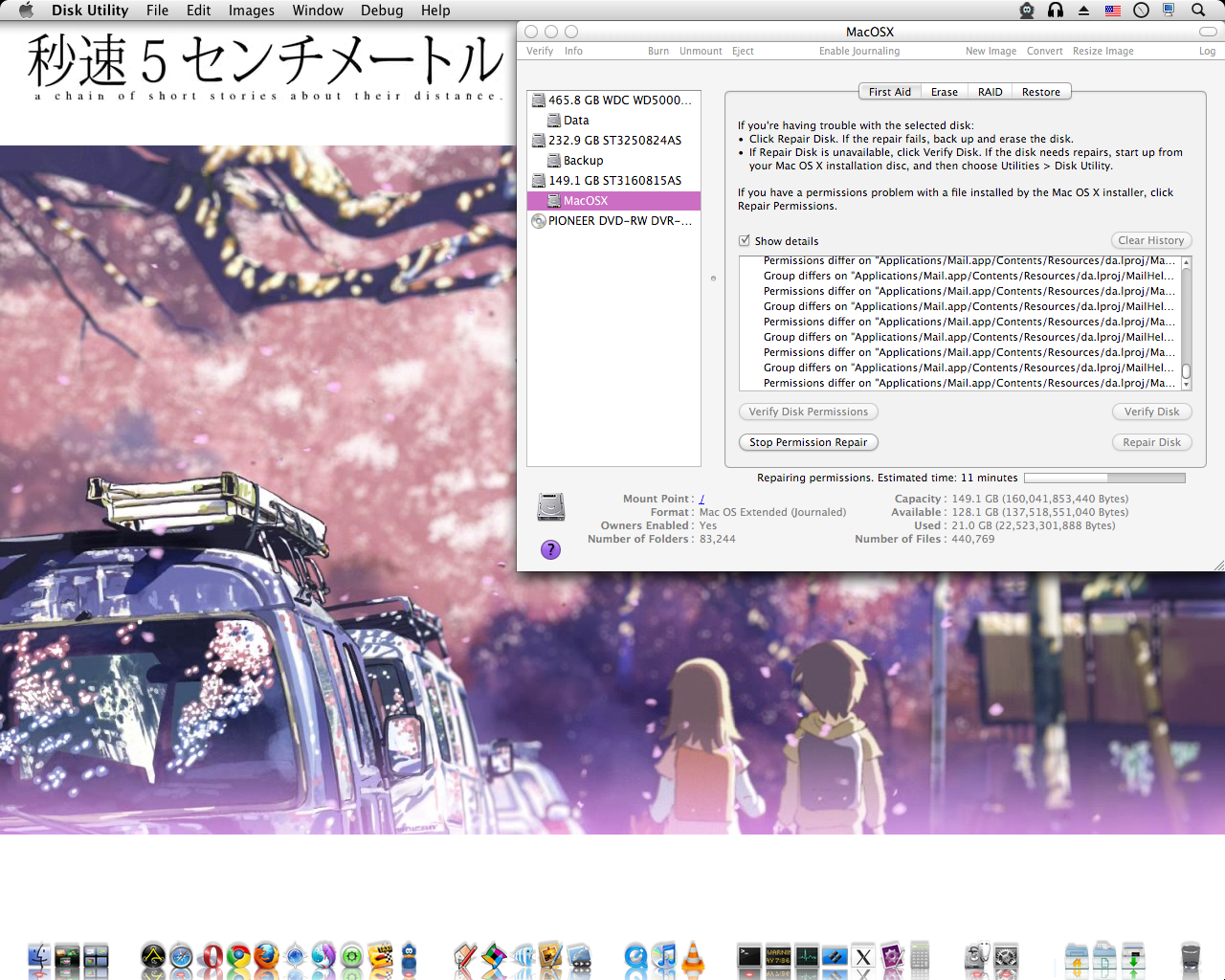This screenshot has width=1225, height=980.
Task: Click the repair progress bar
Action: [x=1104, y=478]
